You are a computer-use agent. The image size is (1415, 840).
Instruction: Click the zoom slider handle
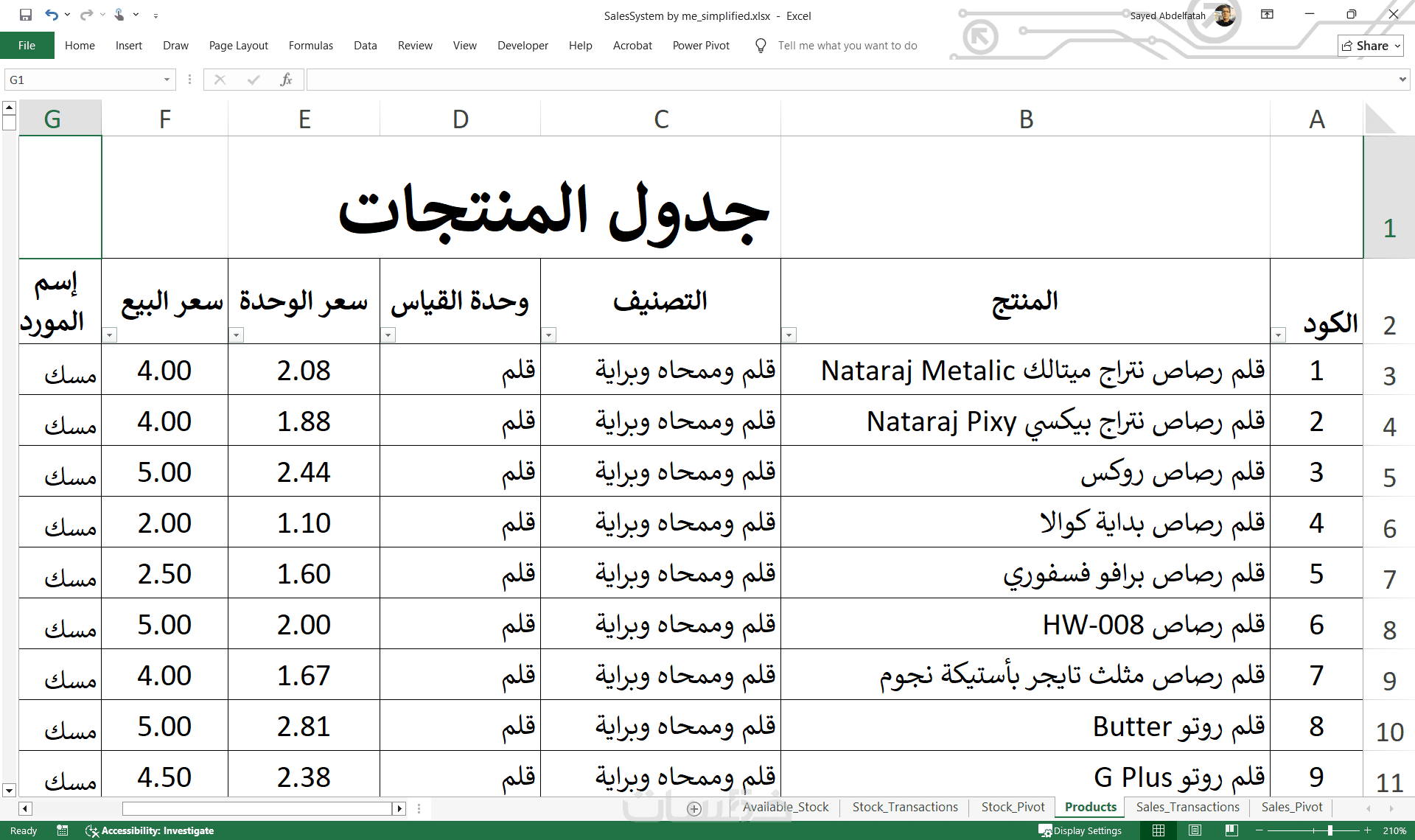[x=1330, y=830]
